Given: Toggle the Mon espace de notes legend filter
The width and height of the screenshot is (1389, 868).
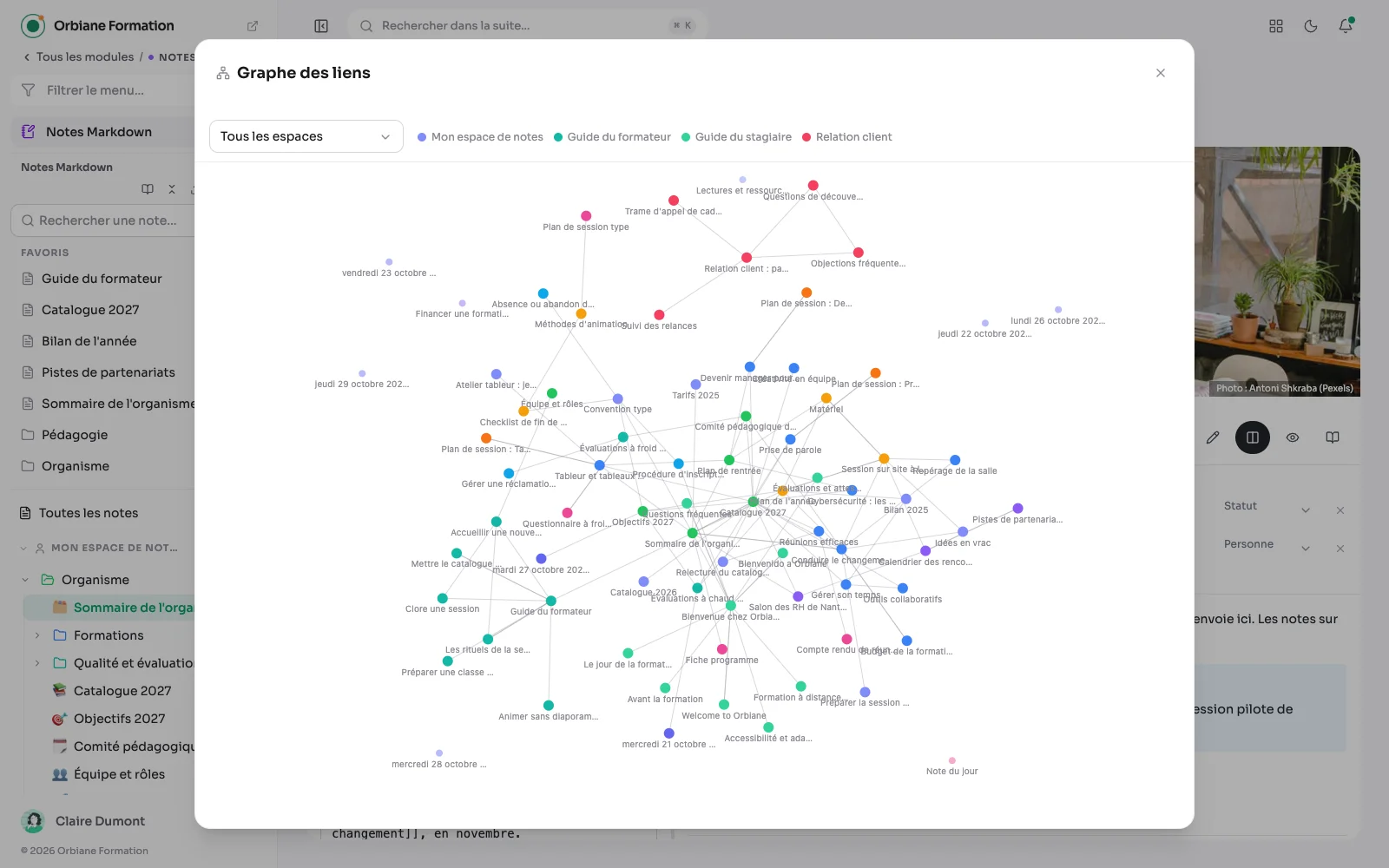Looking at the screenshot, I should click(x=480, y=137).
